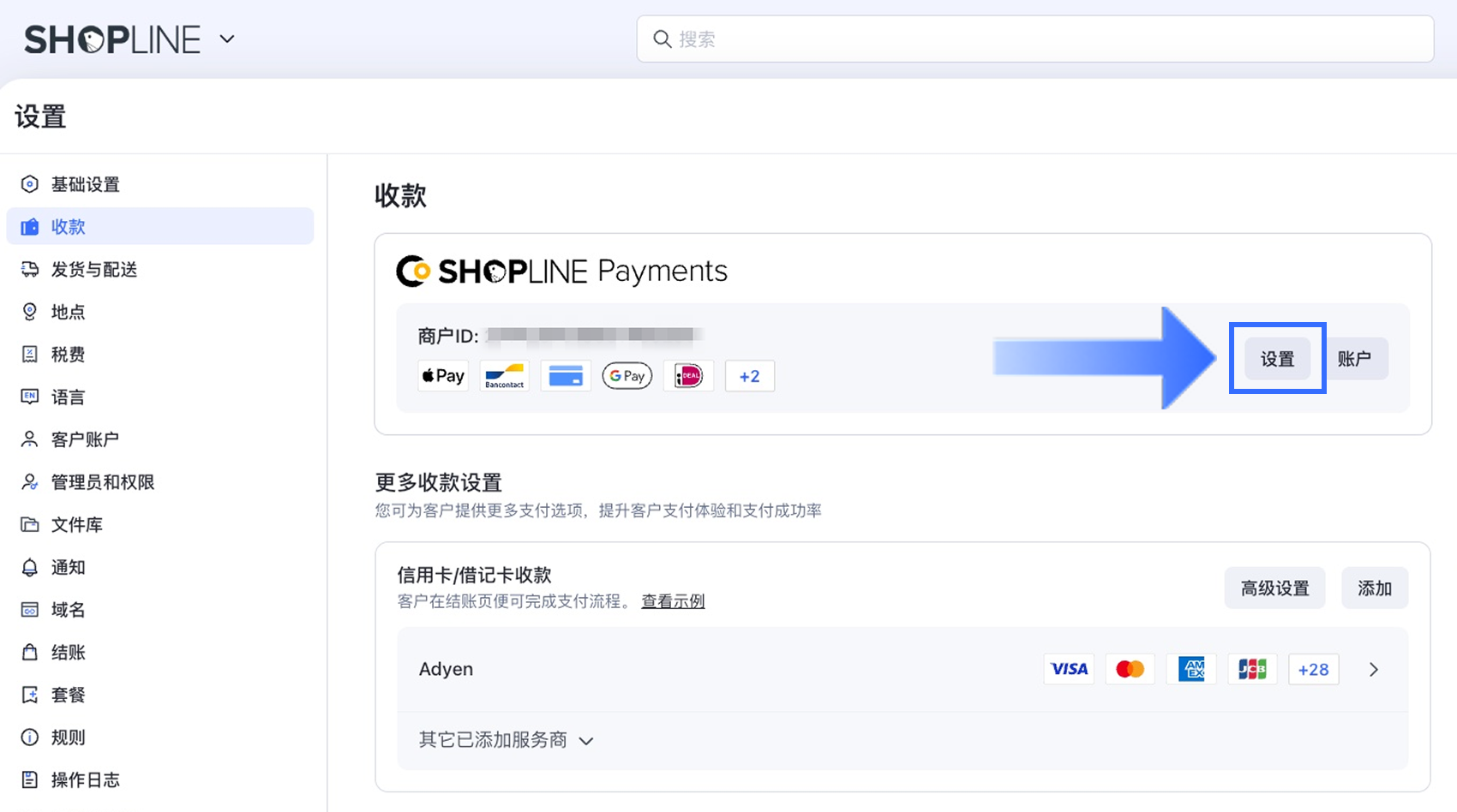Click the 商户ID label
1457x812 pixels.
tap(448, 336)
